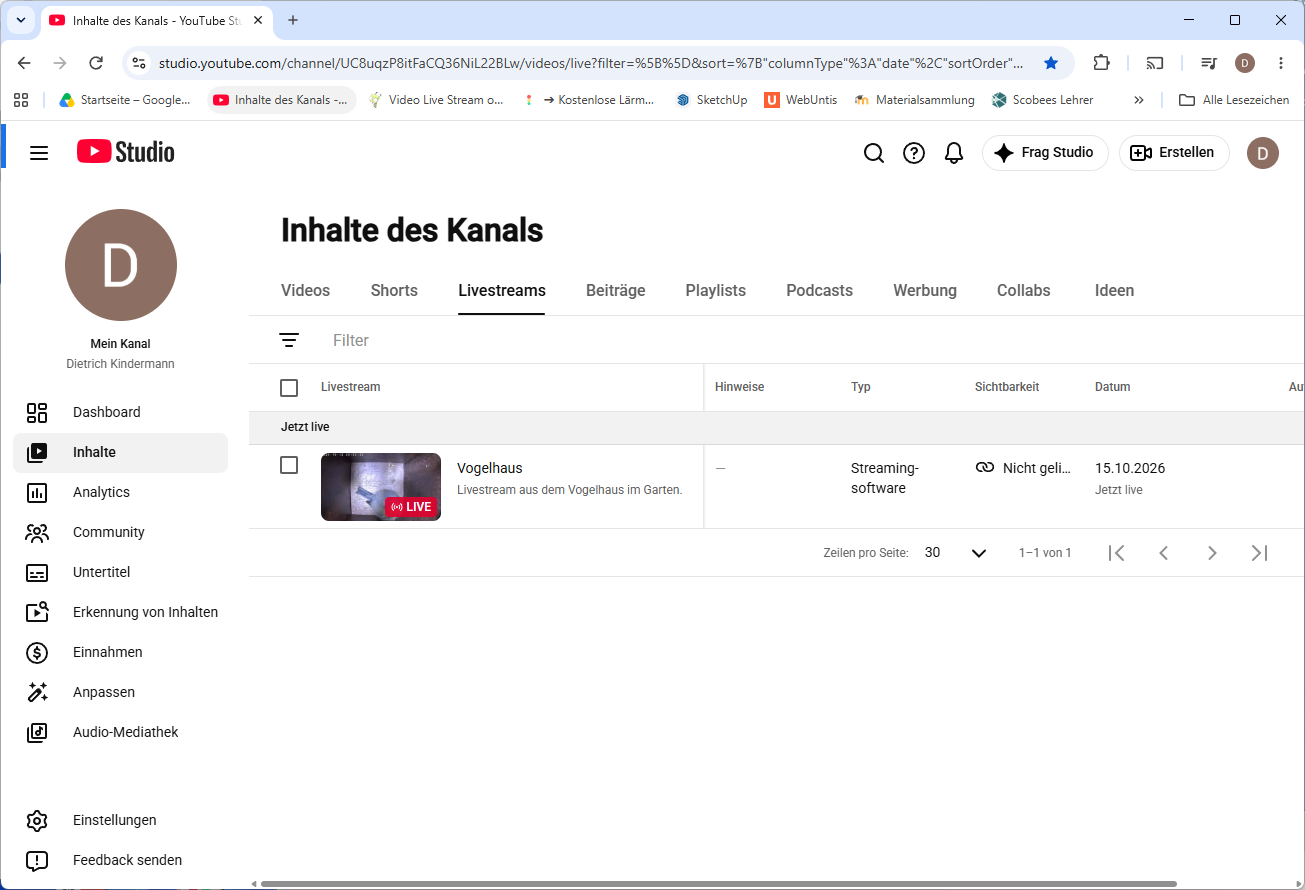The width and height of the screenshot is (1305, 890).
Task: Select the Vogelhaus livestream checkbox
Action: [x=289, y=465]
